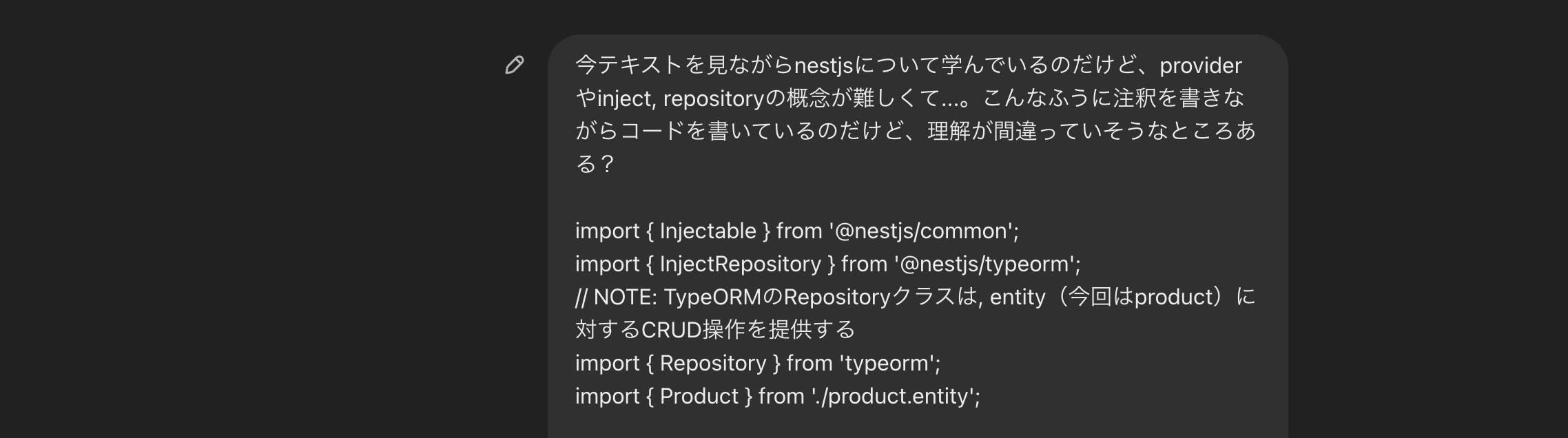The width and height of the screenshot is (1568, 438).
Task: Click the CRUD操作 comment text
Action: click(689, 330)
